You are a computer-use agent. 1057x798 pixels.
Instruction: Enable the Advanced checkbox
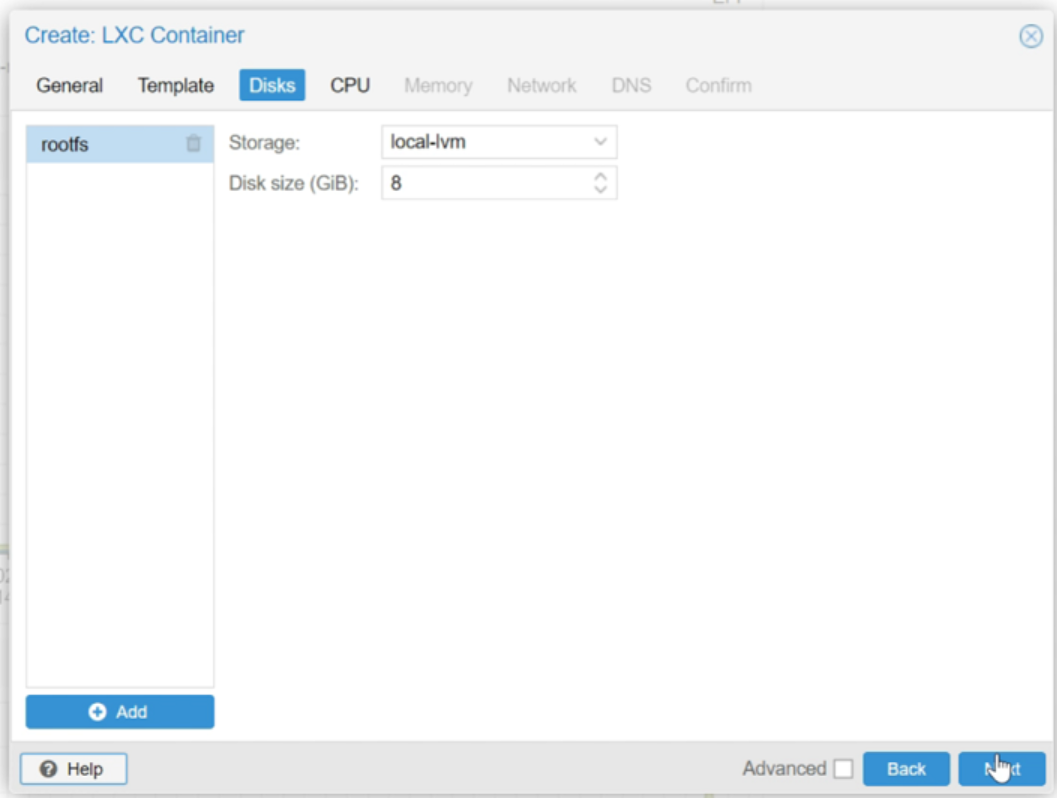pos(845,768)
